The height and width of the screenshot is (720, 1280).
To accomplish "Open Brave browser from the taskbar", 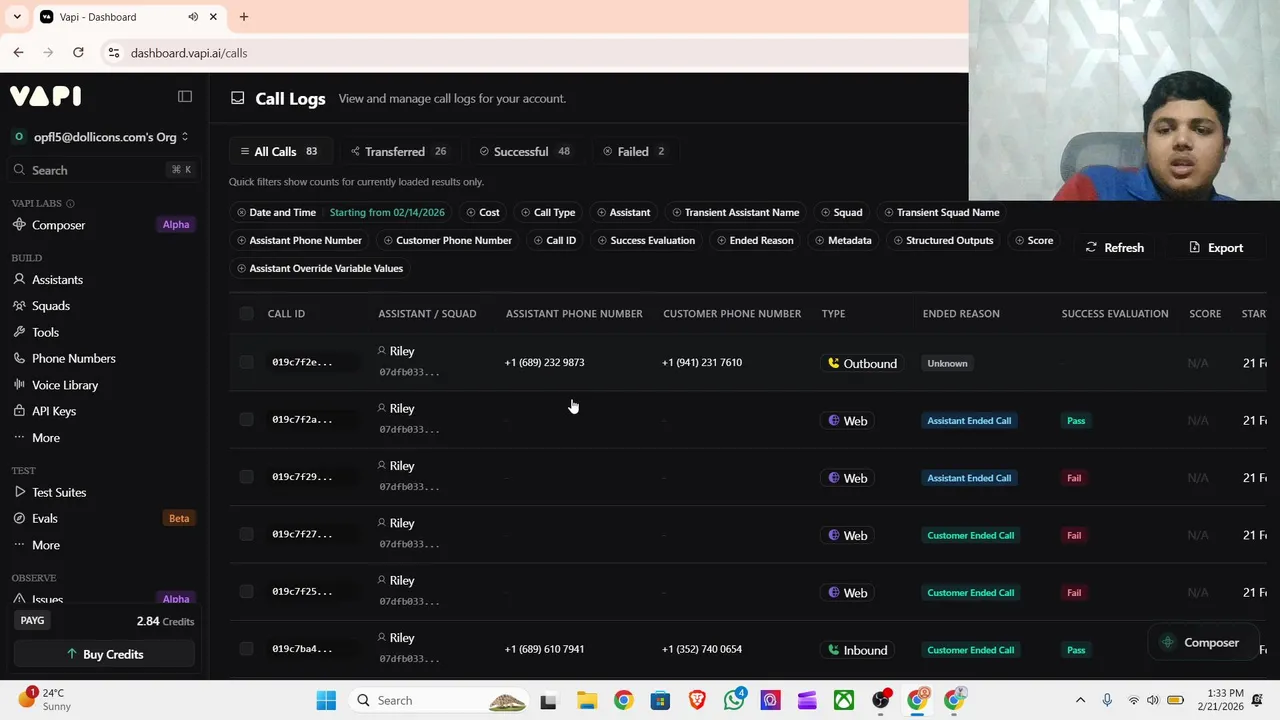I will 697,700.
